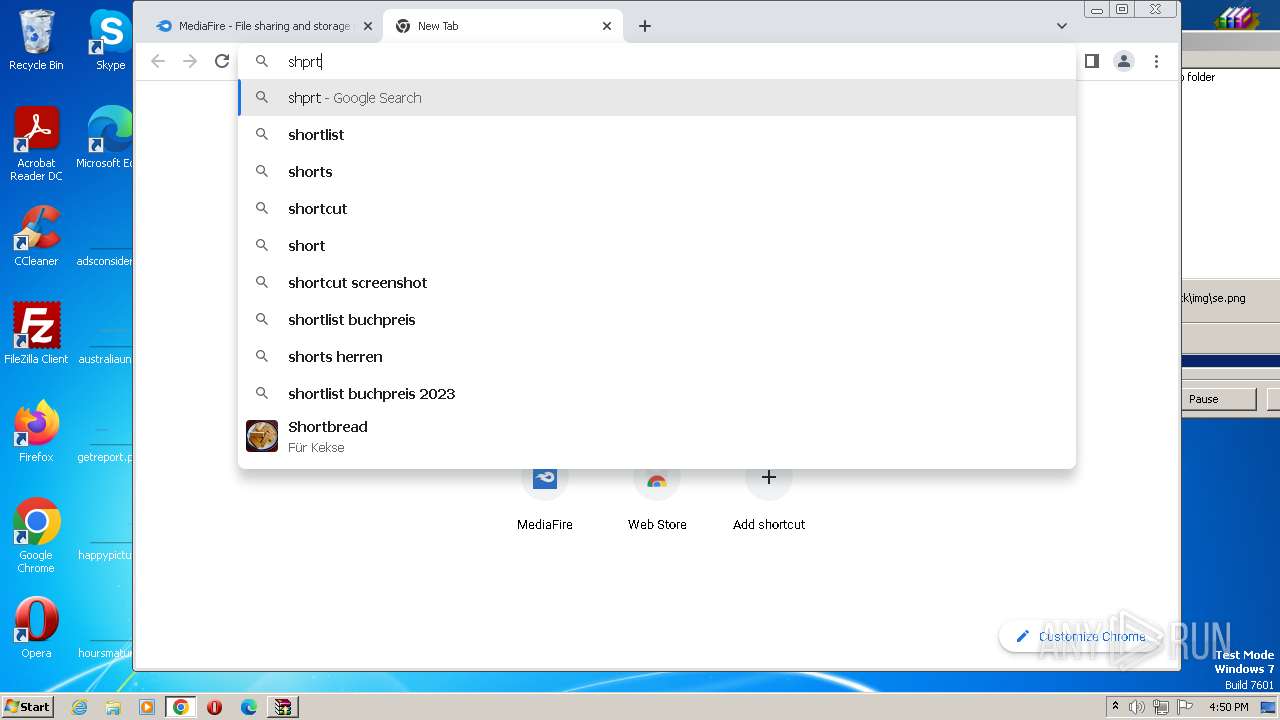The height and width of the screenshot is (720, 1280).
Task: Click into the address bar text 'shprt'
Action: (305, 61)
